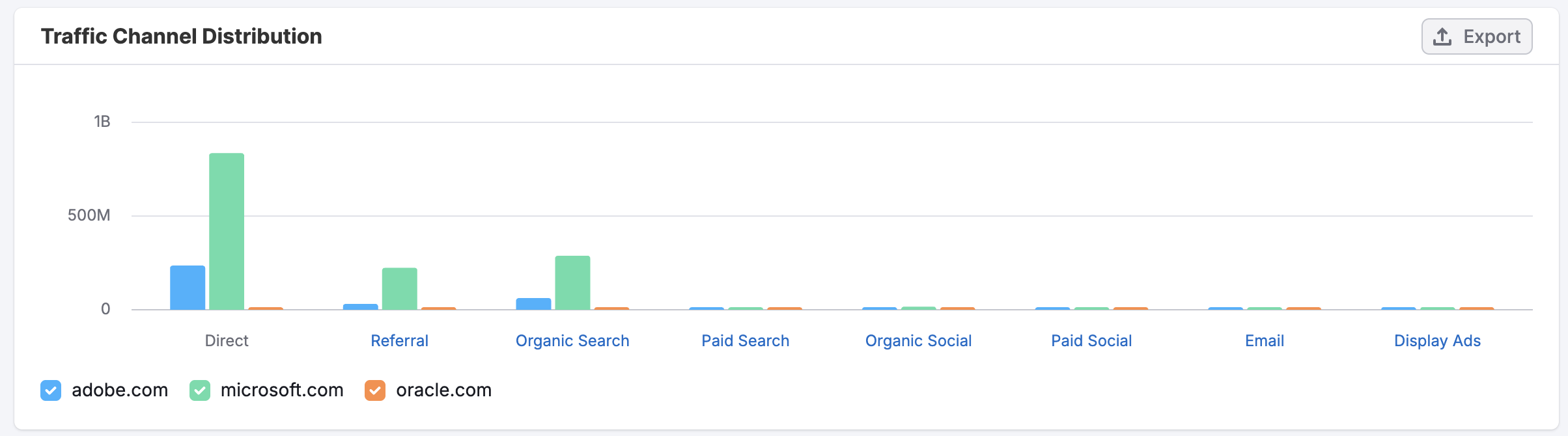1568x436 pixels.
Task: Click the Export button
Action: click(1476, 36)
